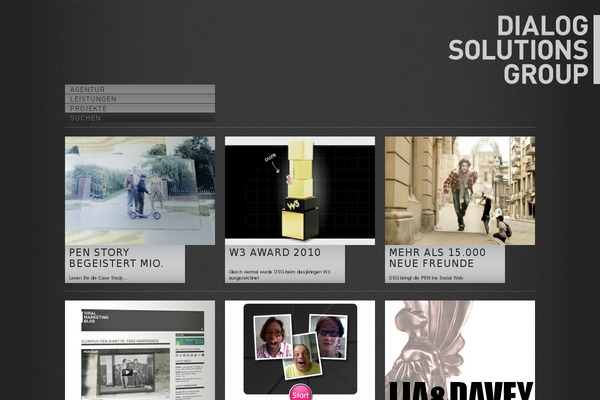Click the 'DSG bringt die PEN ins Social Web' text

coord(426,278)
